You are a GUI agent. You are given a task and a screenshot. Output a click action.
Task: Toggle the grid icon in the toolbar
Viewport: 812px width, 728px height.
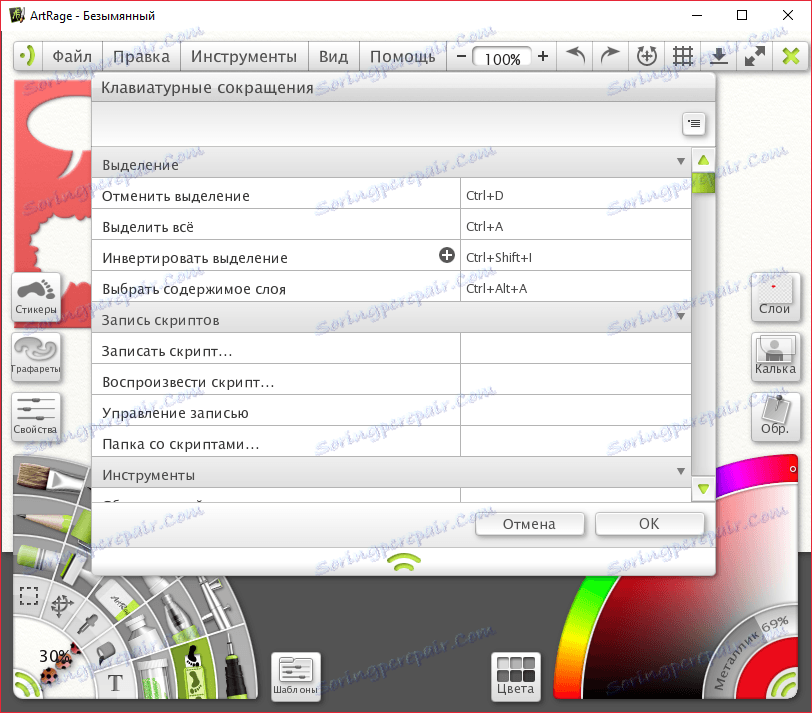coord(683,56)
